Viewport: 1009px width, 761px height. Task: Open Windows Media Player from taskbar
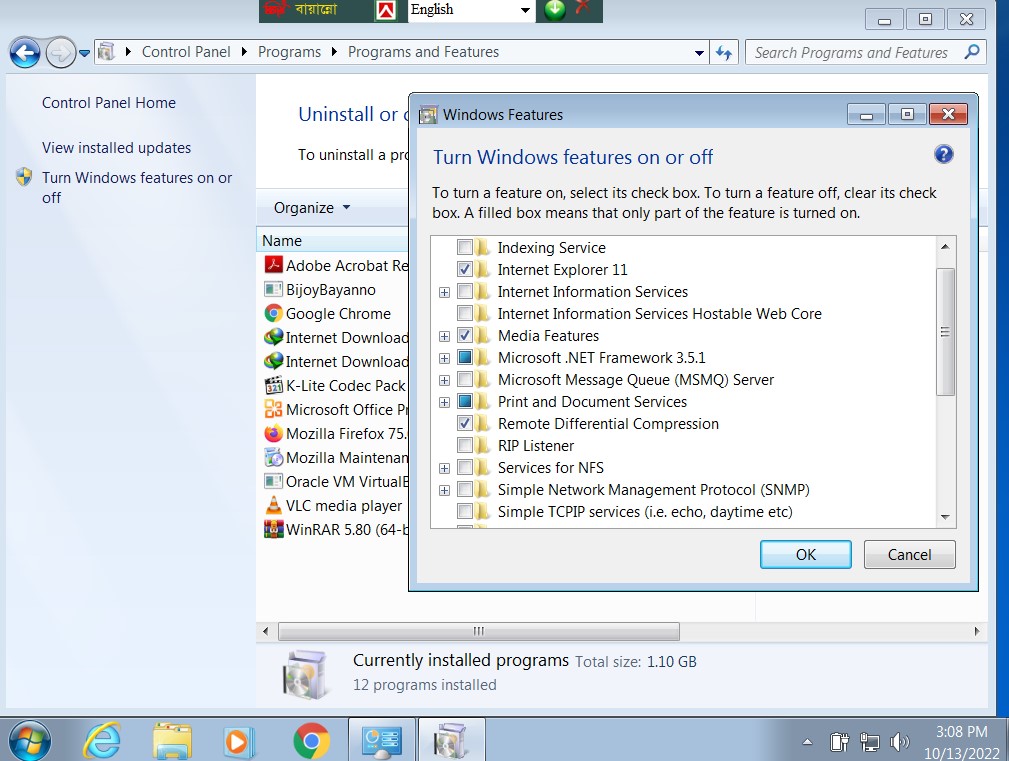click(x=239, y=742)
